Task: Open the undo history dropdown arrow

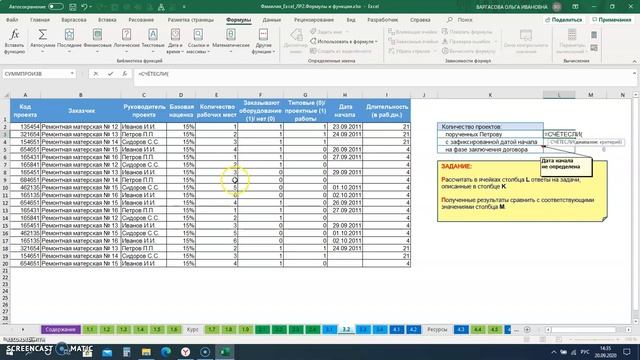Action: 90,7
